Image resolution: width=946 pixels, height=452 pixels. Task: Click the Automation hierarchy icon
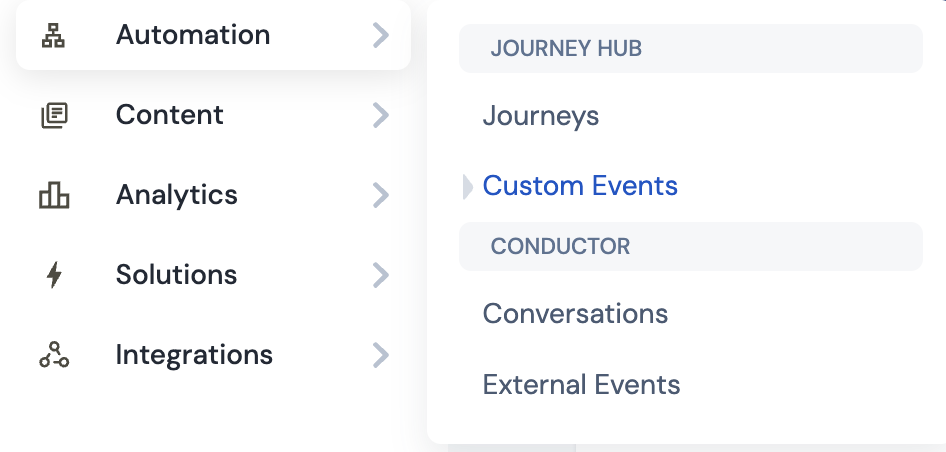click(x=53, y=35)
